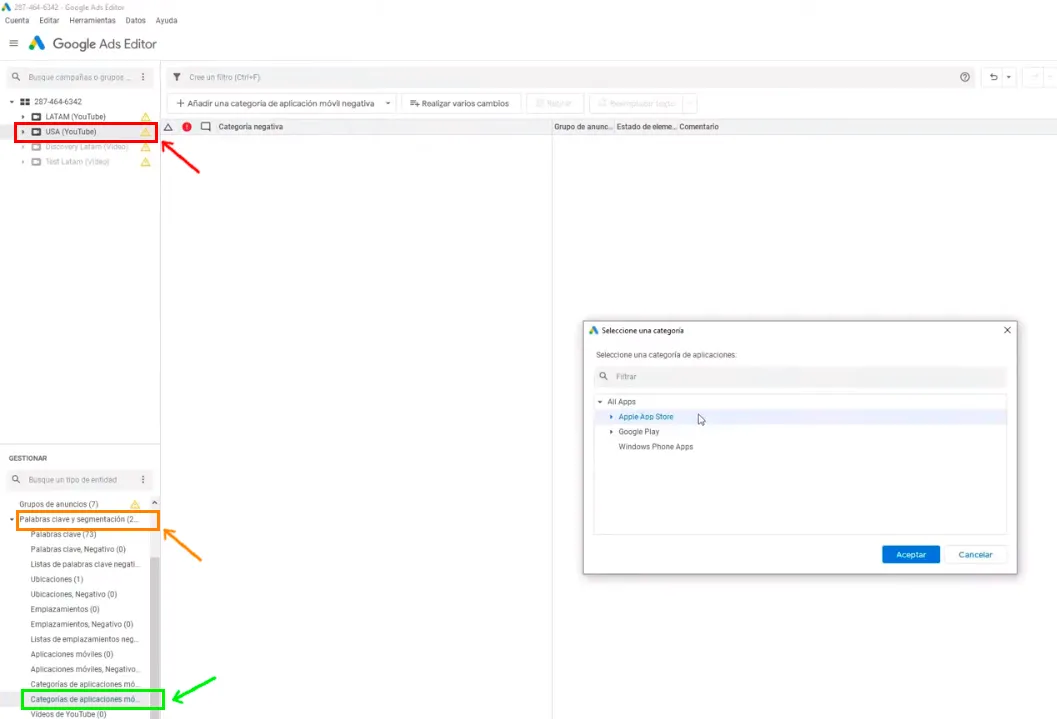This screenshot has height=719, width=1057.
Task: Select Discovery Latam (Video) campaign
Action: coord(86,147)
